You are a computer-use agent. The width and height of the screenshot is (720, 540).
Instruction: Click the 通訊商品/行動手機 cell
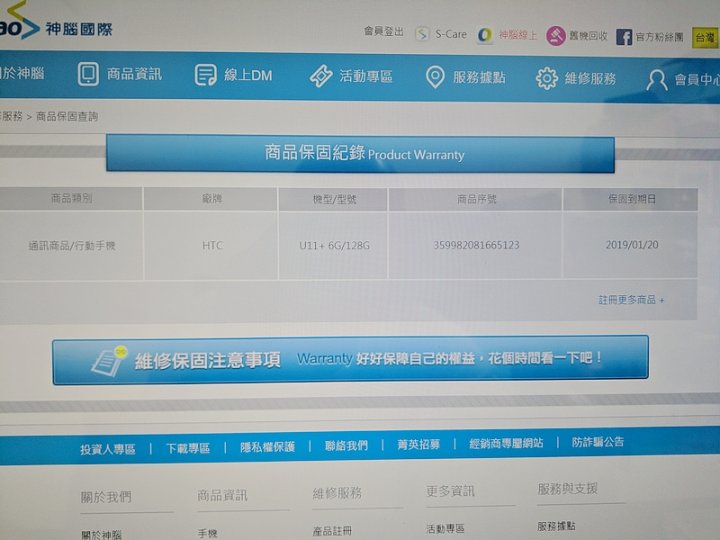[72, 246]
